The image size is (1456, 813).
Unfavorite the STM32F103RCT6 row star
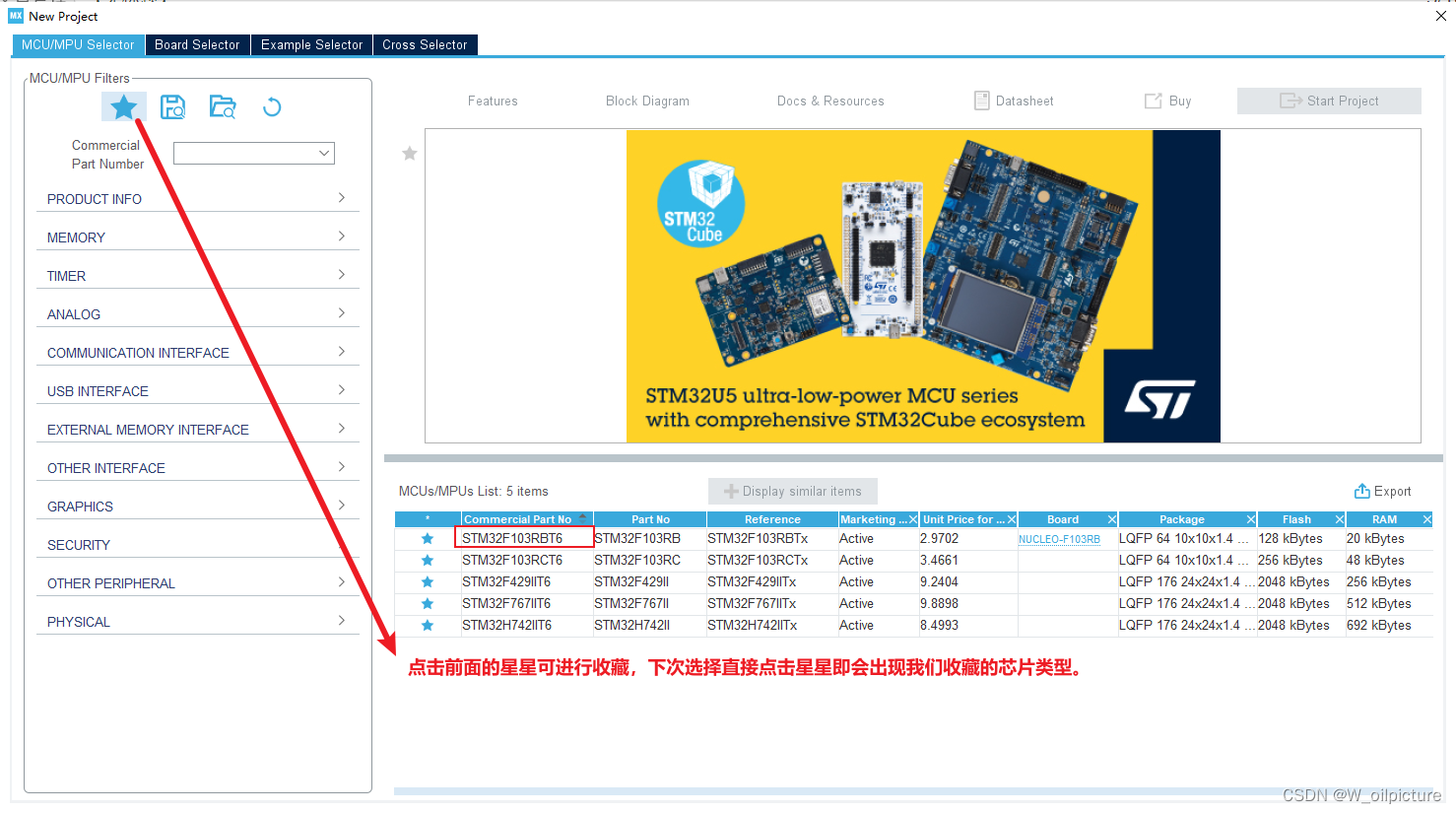[428, 561]
